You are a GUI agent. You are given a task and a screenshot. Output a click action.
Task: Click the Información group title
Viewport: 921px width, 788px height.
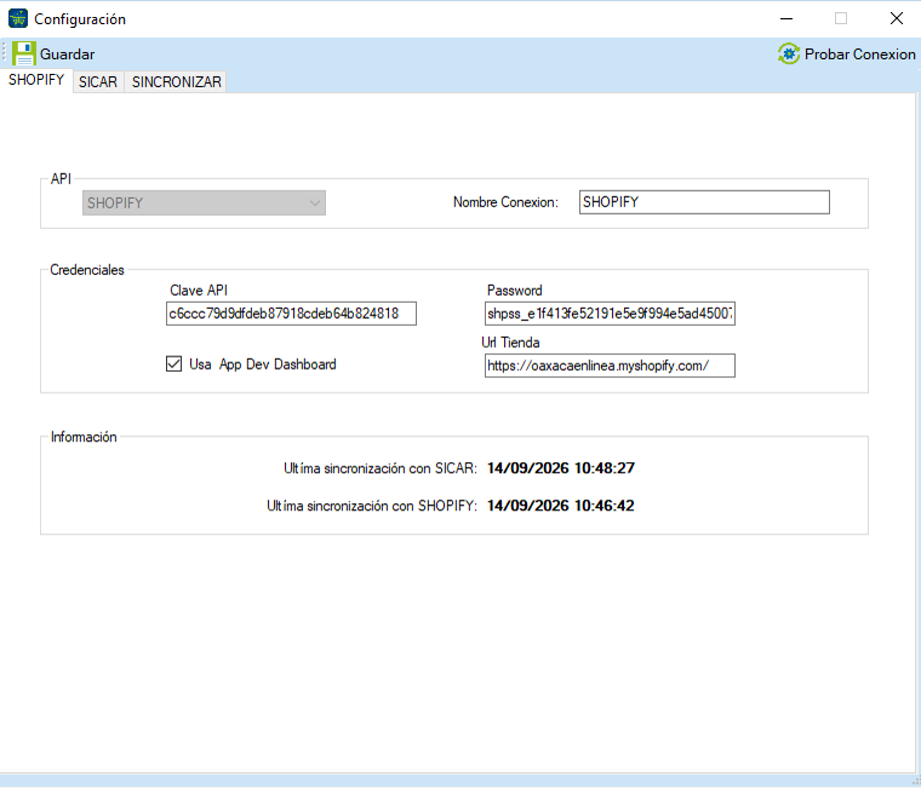(83, 437)
